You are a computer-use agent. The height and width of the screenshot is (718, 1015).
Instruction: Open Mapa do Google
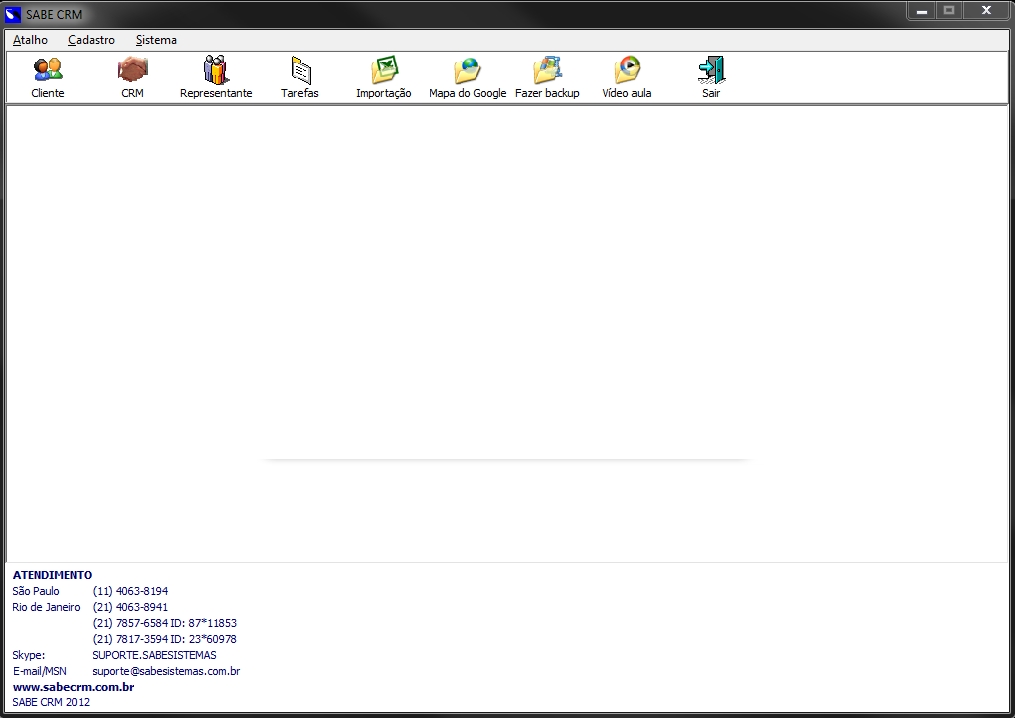pos(467,75)
